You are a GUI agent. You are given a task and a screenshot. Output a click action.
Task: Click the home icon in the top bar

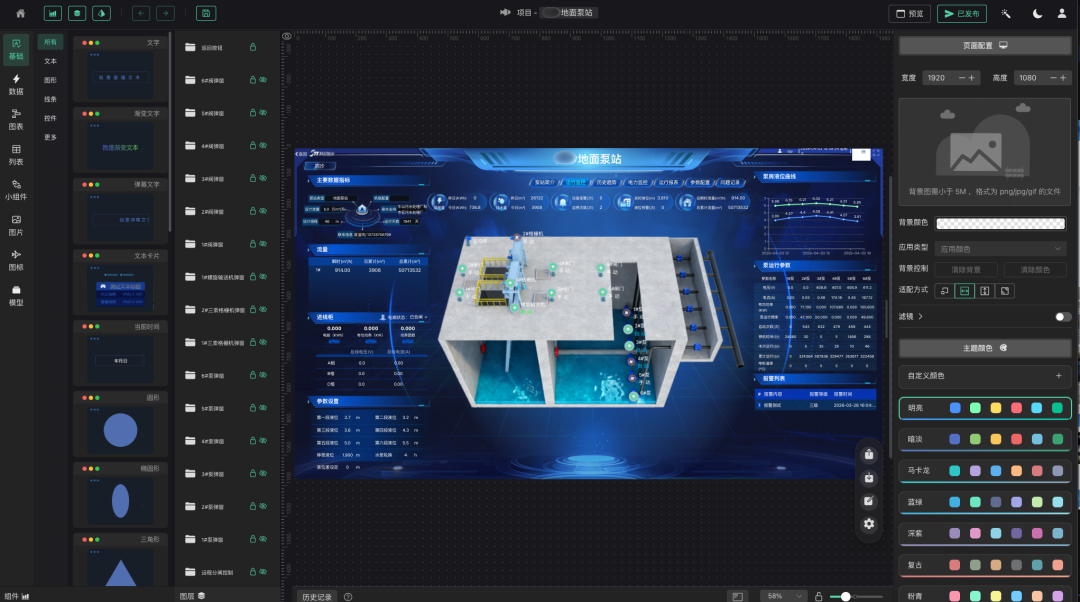[20, 13]
